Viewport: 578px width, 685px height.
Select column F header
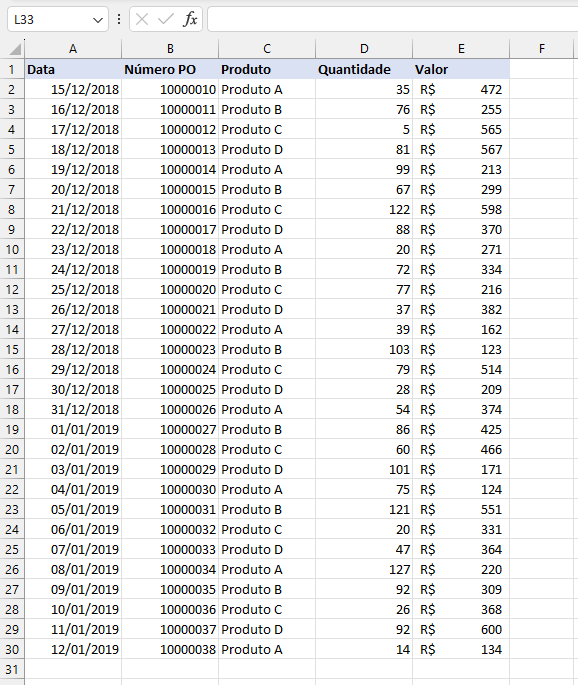(x=541, y=48)
